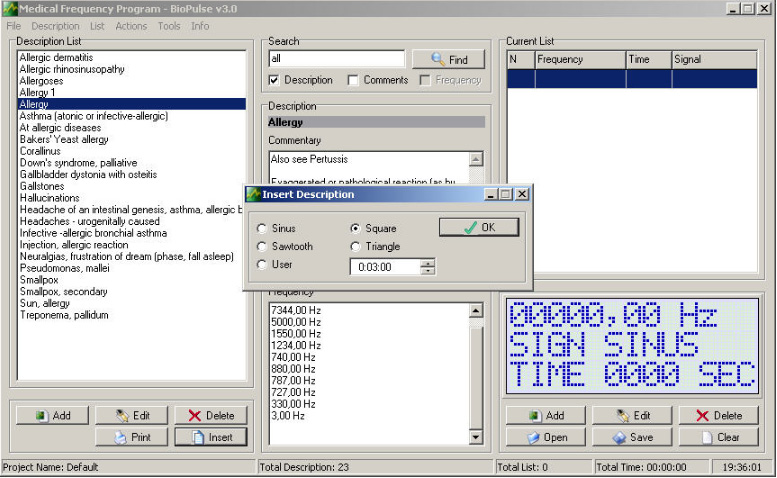The image size is (777, 478).
Task: Click Save button with disk icon
Action: coord(632,437)
